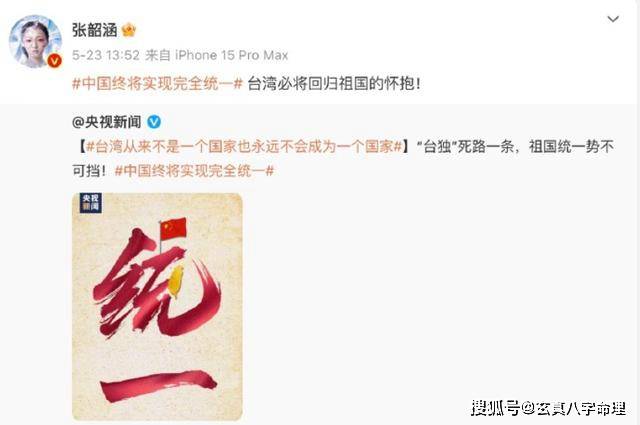Screen dimensions: 640x425
Task: Open the @央视新闻 account link
Action: tap(107, 122)
